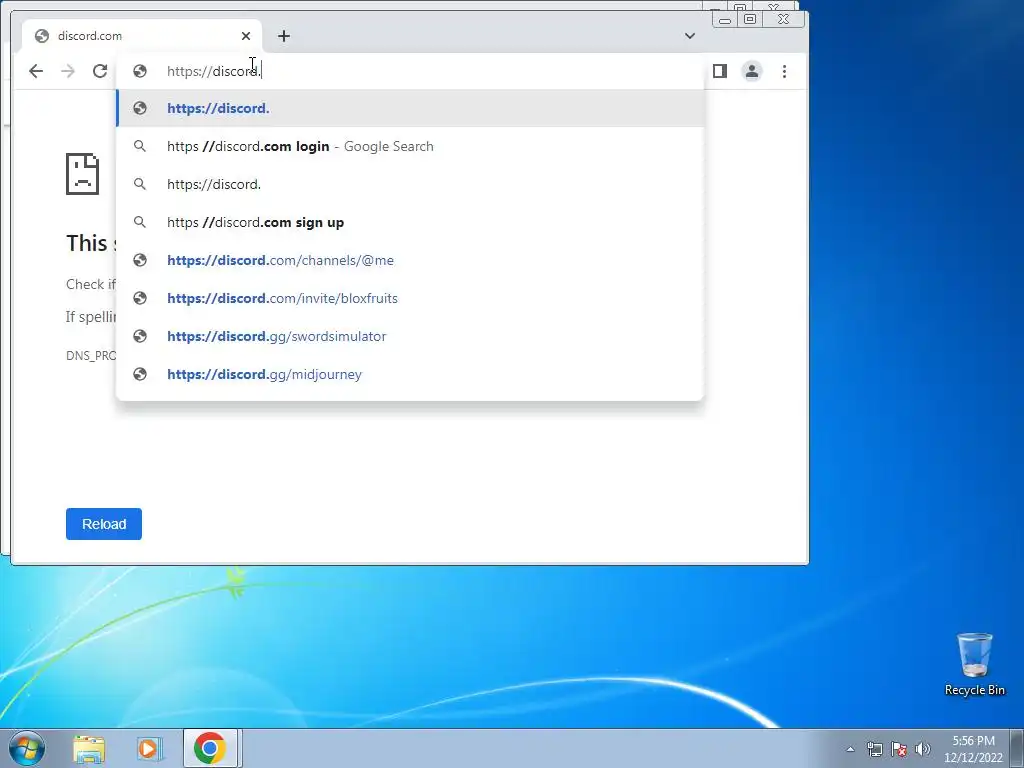
Task: Reload the page with the toolbar refresh icon
Action: pyautogui.click(x=100, y=71)
